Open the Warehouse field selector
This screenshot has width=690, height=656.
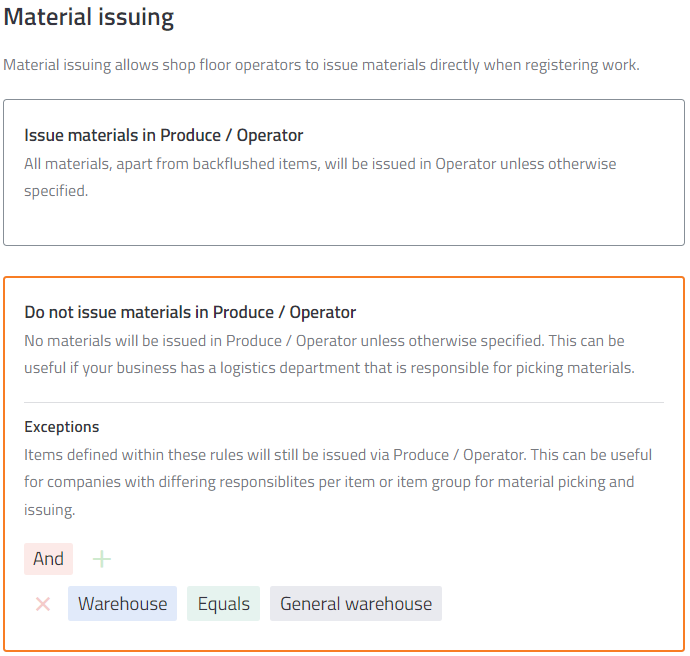[x=122, y=604]
